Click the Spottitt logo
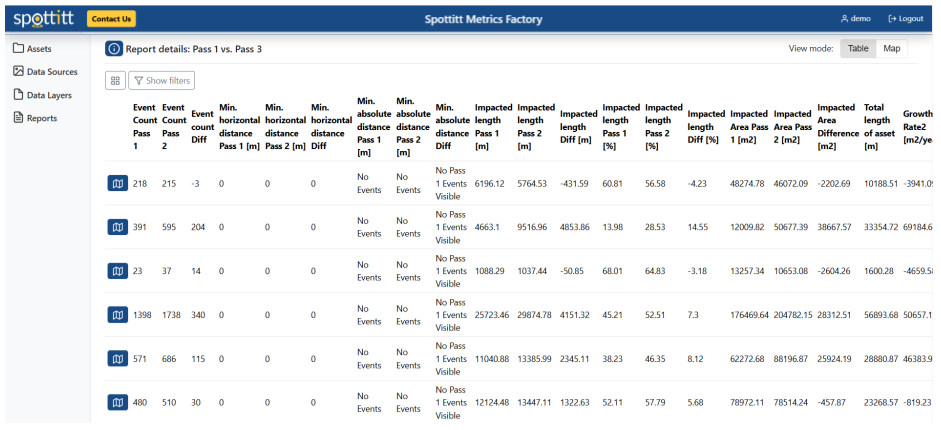Screen dimensions: 941x430 42,18
